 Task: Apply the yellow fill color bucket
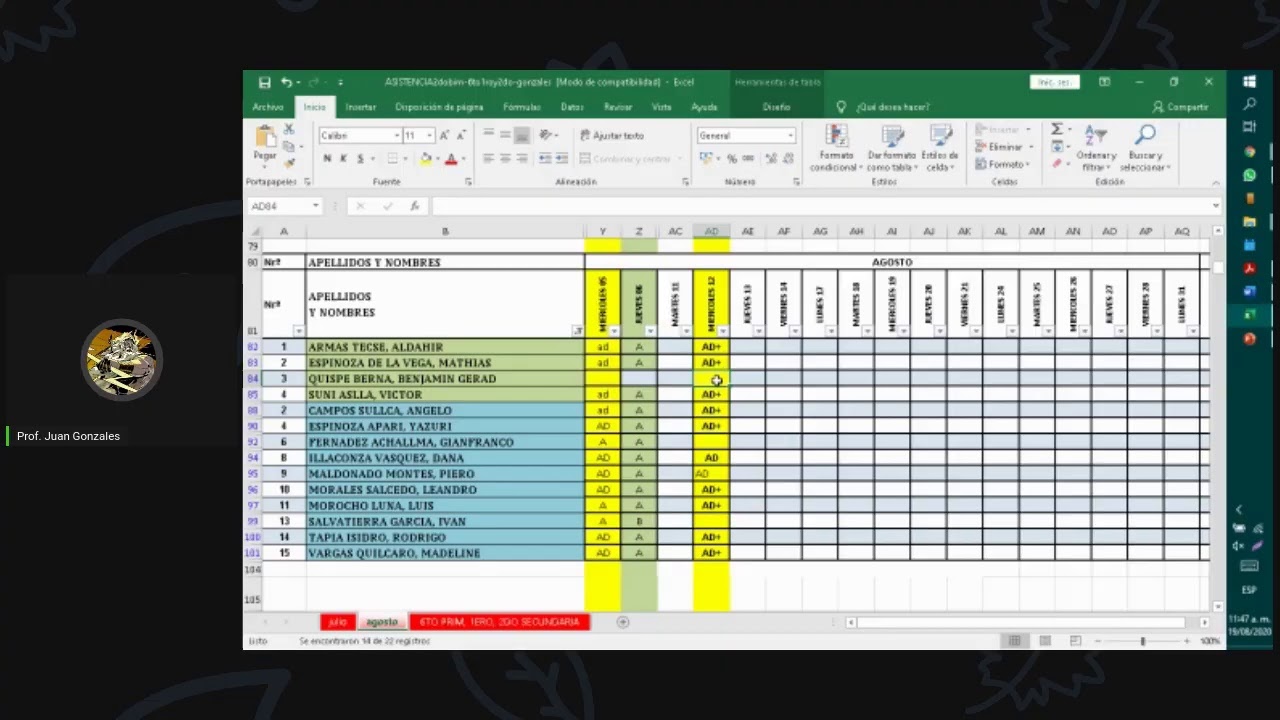tap(426, 159)
